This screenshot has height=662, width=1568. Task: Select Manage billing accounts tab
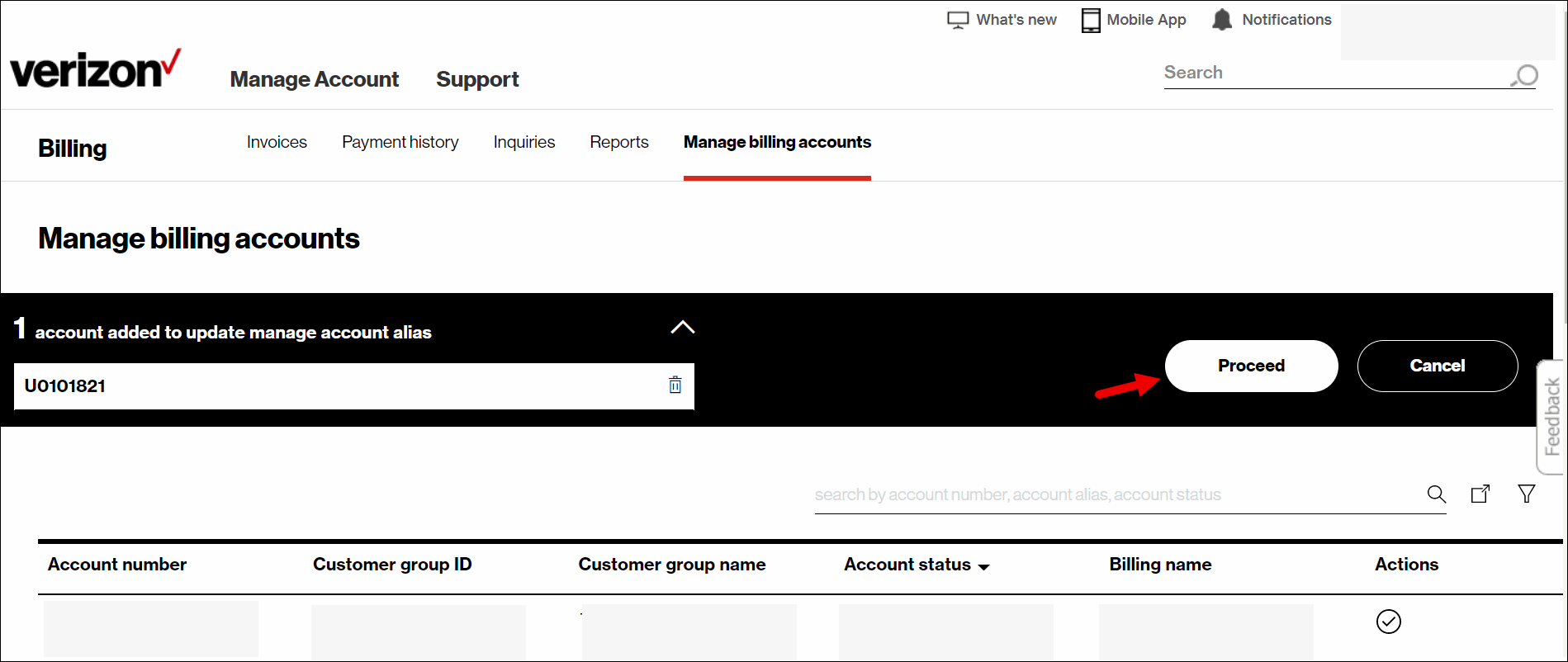pyautogui.click(x=777, y=142)
